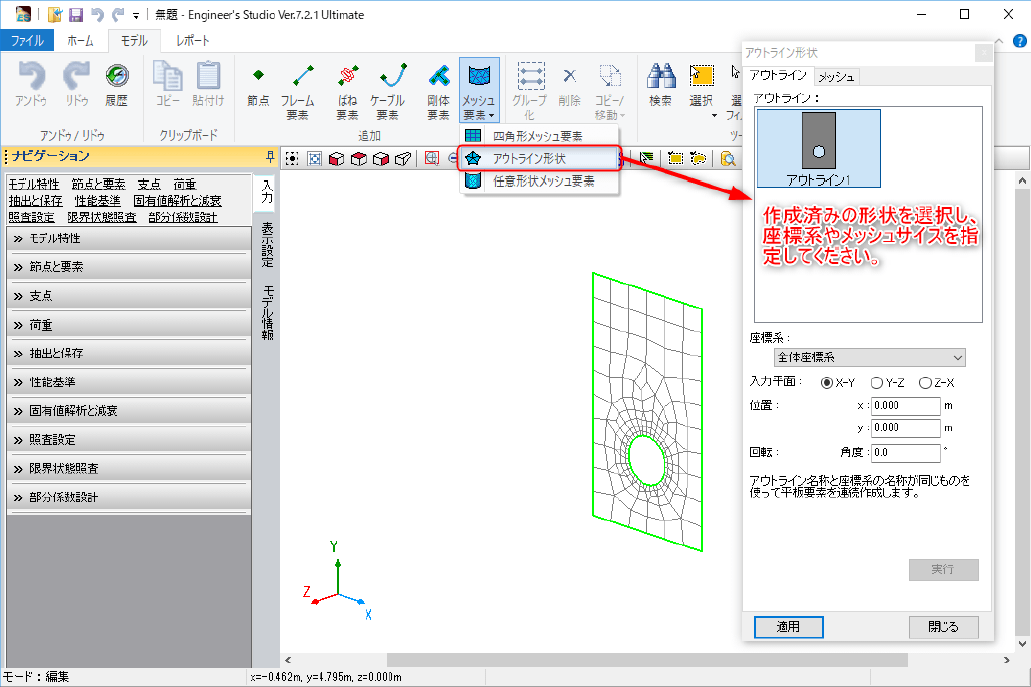1031x687 pixels.
Task: Click the 閉じる (Close) button
Action: [x=944, y=627]
